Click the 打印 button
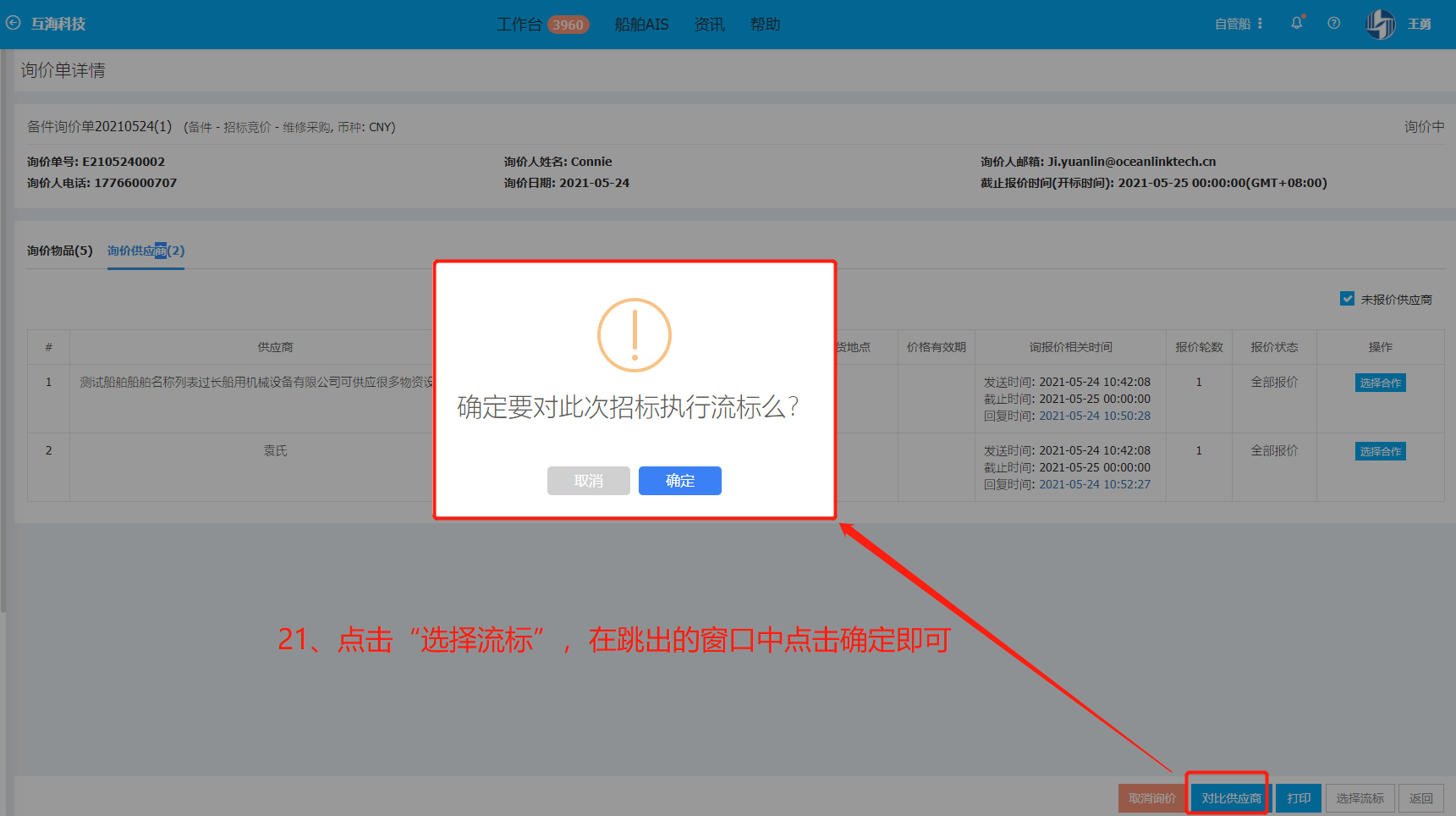Screen dimensions: 1456x816 pos(1299,798)
